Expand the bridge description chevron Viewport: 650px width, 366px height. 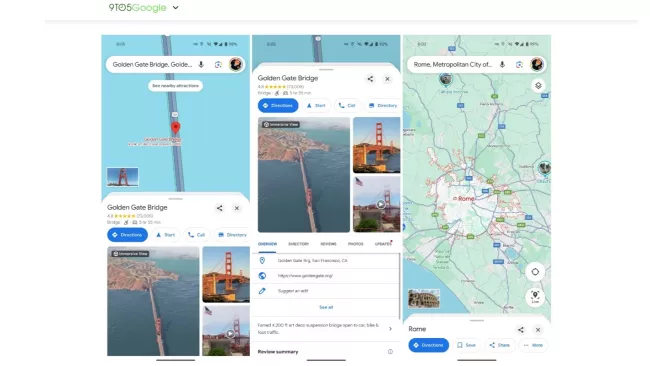click(390, 329)
